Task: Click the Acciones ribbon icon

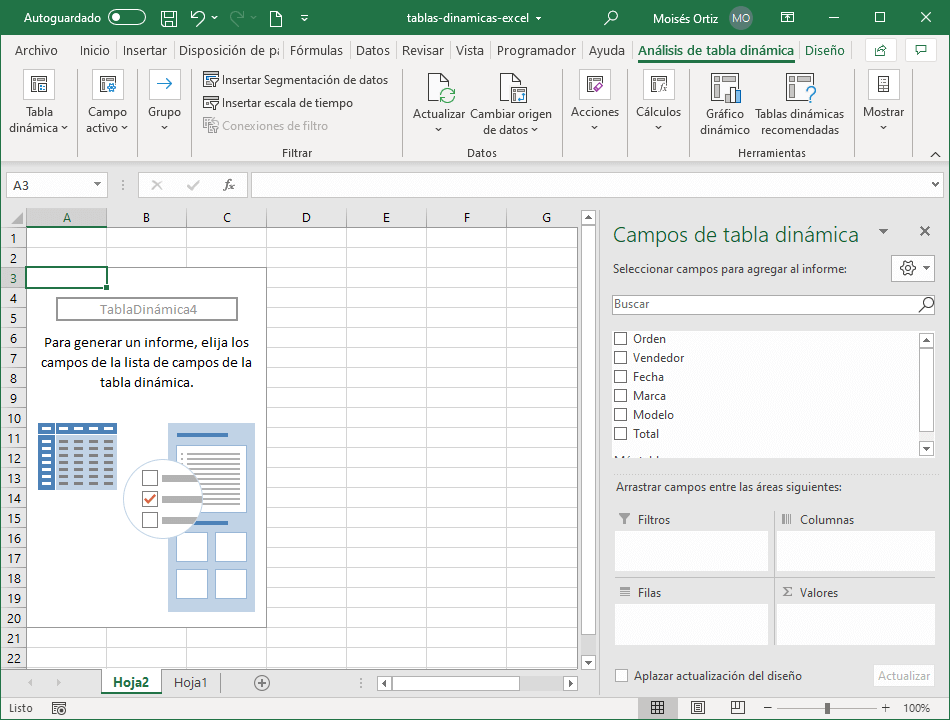Action: point(594,85)
